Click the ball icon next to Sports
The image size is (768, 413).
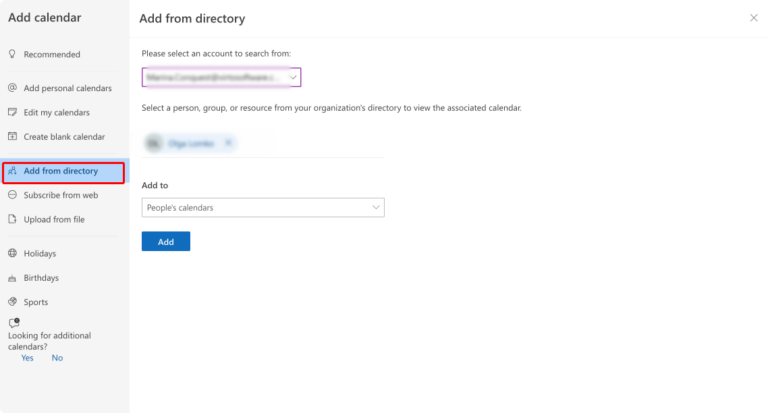12,301
